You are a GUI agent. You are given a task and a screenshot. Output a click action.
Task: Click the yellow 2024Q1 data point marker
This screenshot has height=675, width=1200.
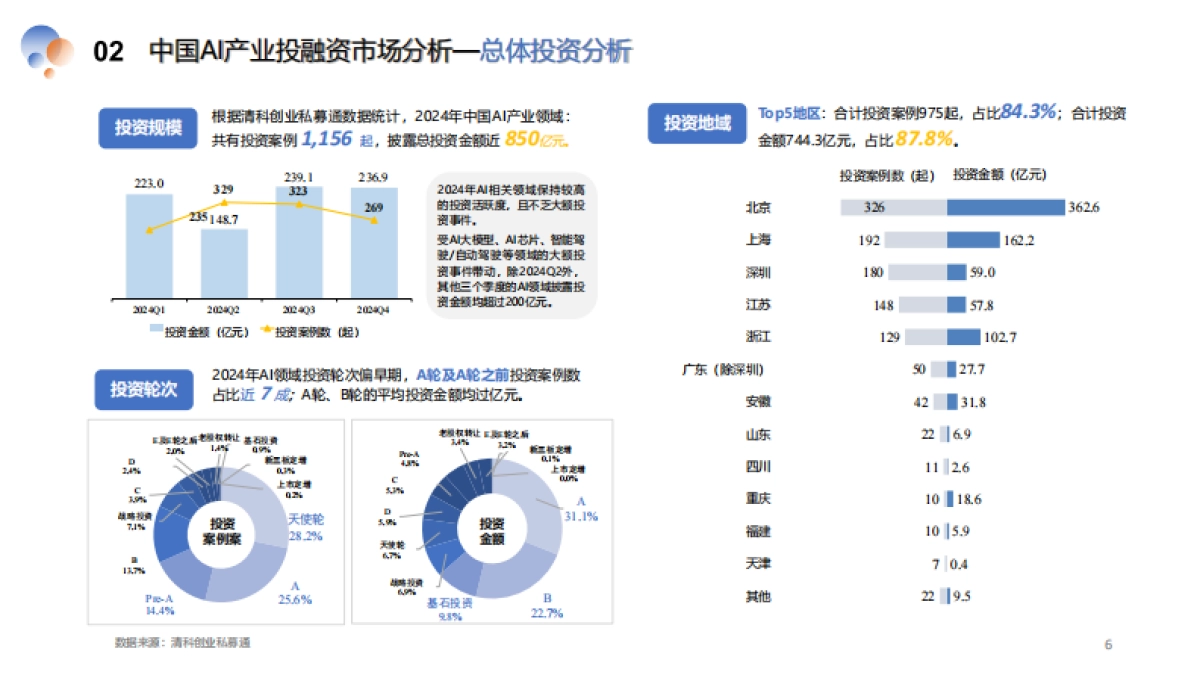pyautogui.click(x=150, y=230)
